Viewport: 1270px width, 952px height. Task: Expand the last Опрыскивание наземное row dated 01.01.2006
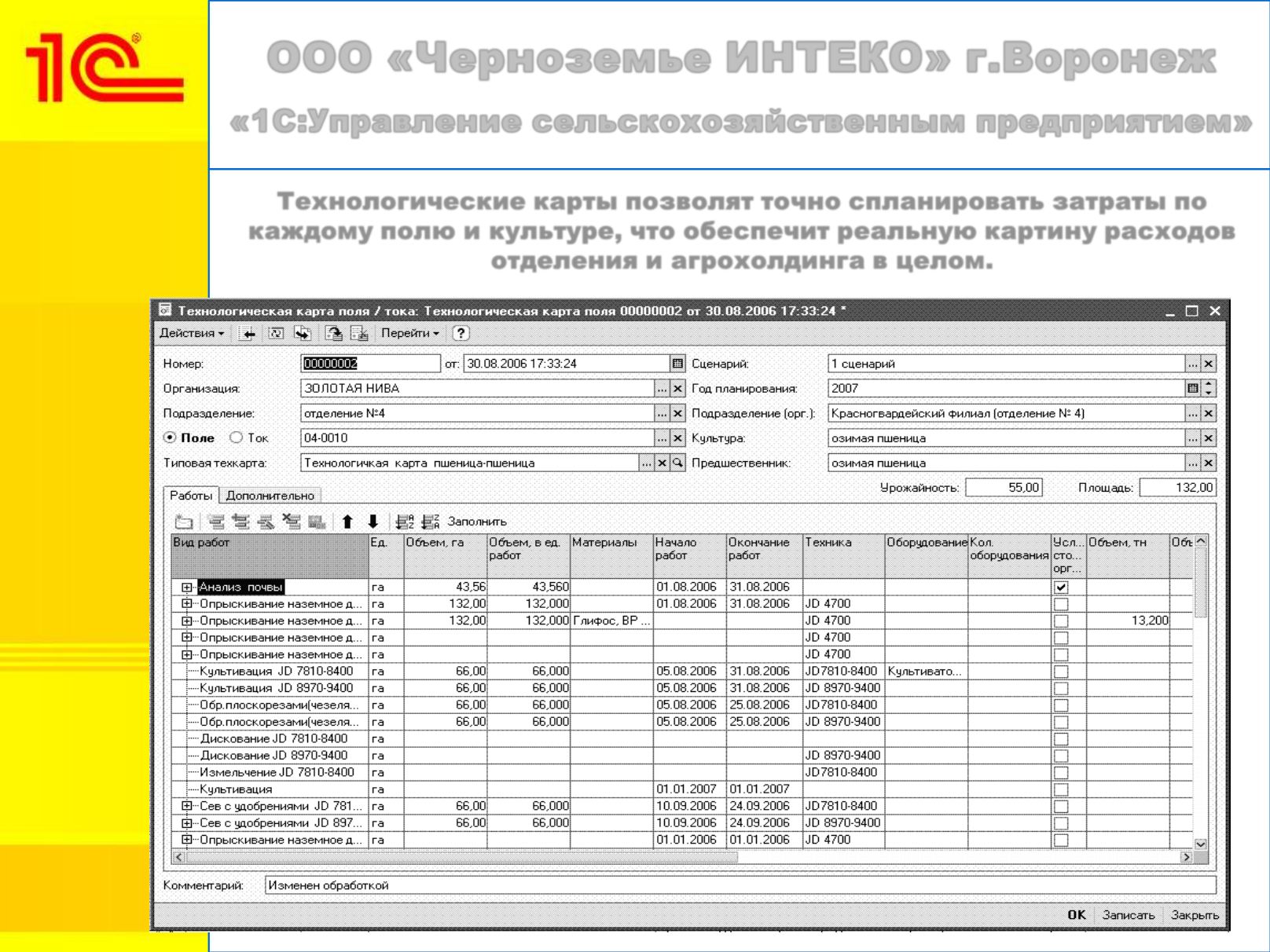(187, 840)
